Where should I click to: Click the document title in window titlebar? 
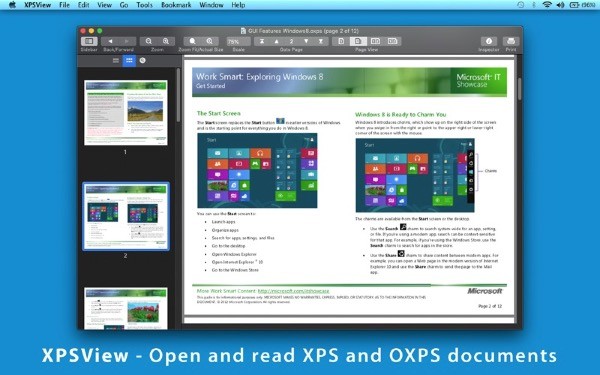click(x=303, y=31)
